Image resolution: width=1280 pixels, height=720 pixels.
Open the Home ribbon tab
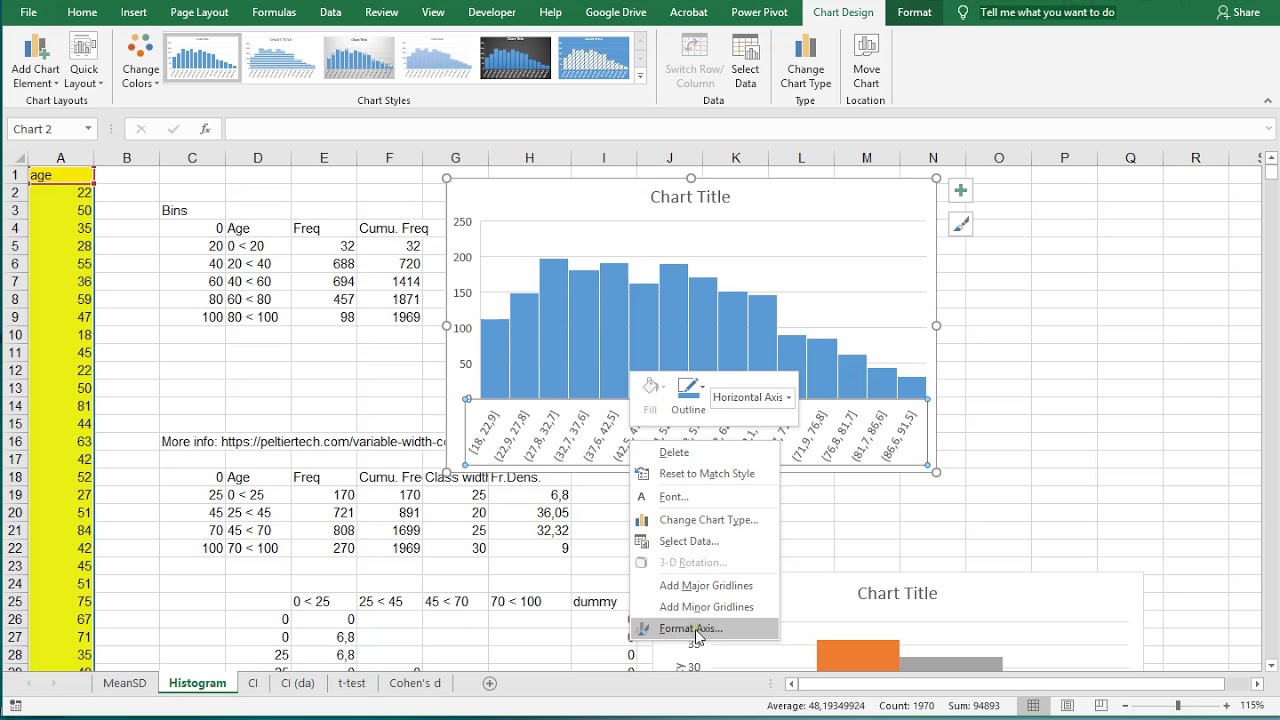(x=82, y=12)
